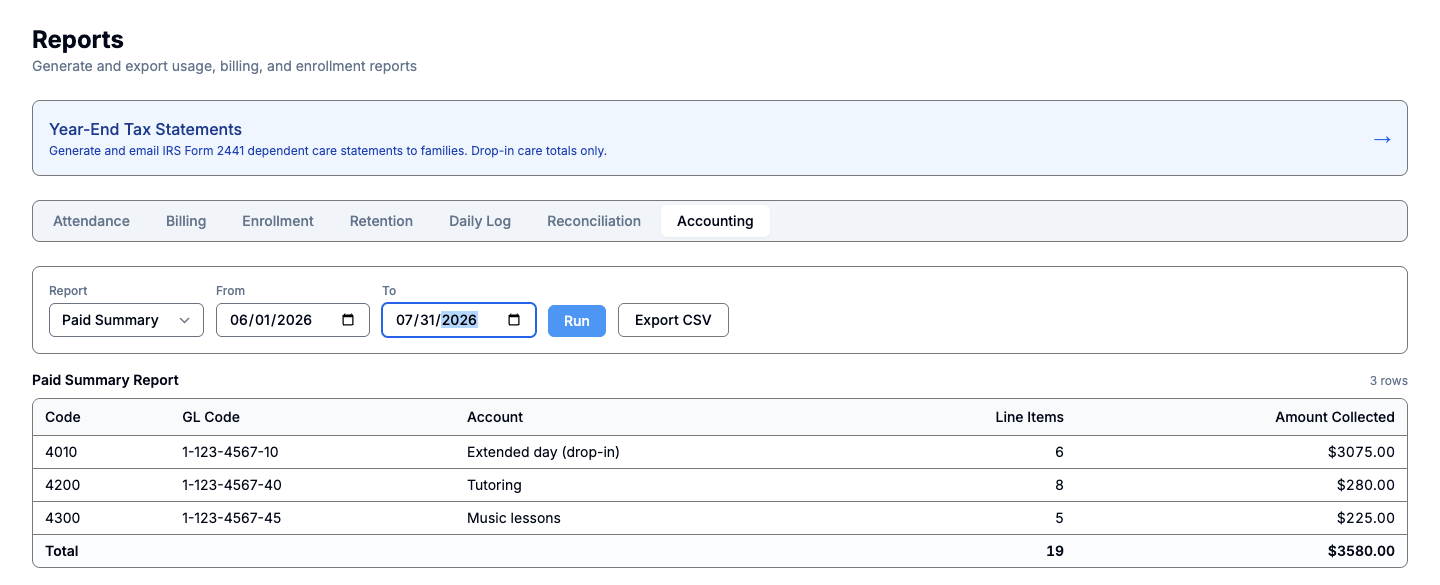This screenshot has width=1440, height=585.
Task: Click the GL Code column header
Action: point(211,417)
